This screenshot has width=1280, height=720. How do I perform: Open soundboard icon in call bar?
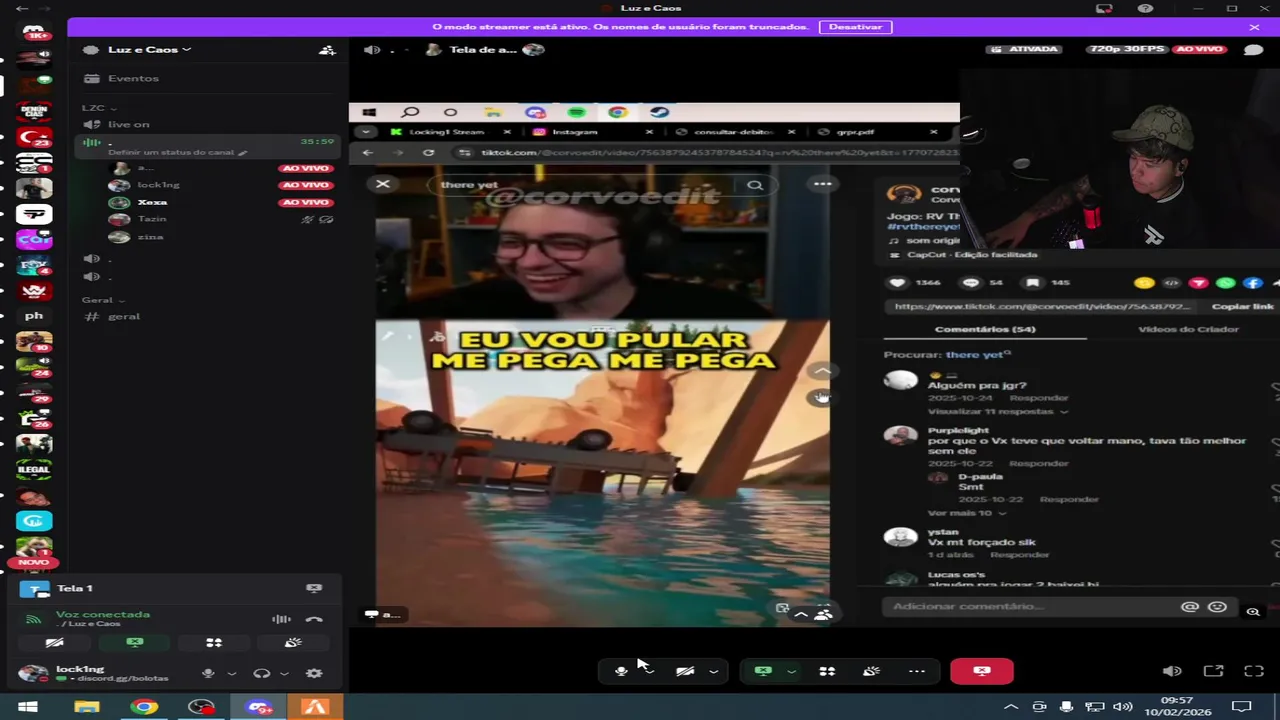coord(872,671)
